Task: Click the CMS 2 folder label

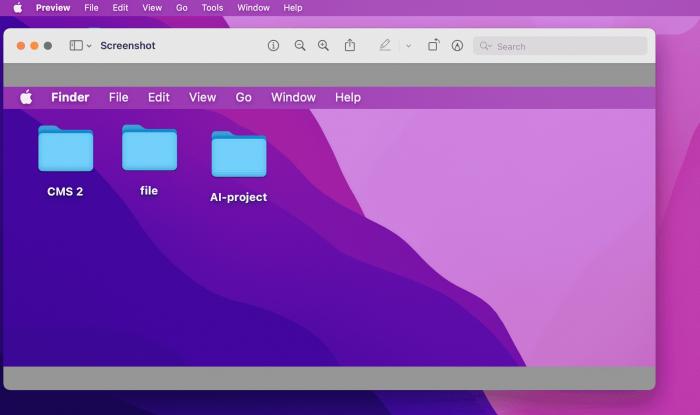Action: pos(65,191)
